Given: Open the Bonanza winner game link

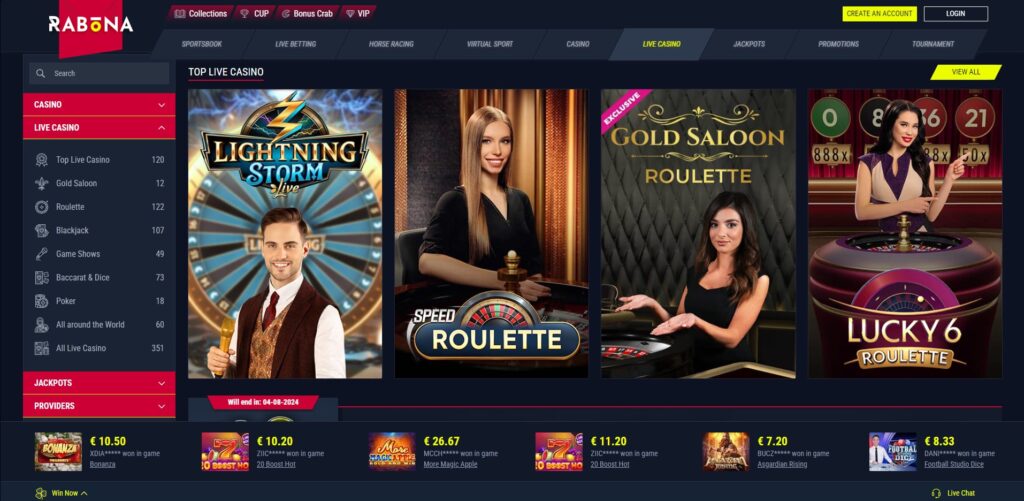Looking at the screenshot, I should [x=103, y=464].
